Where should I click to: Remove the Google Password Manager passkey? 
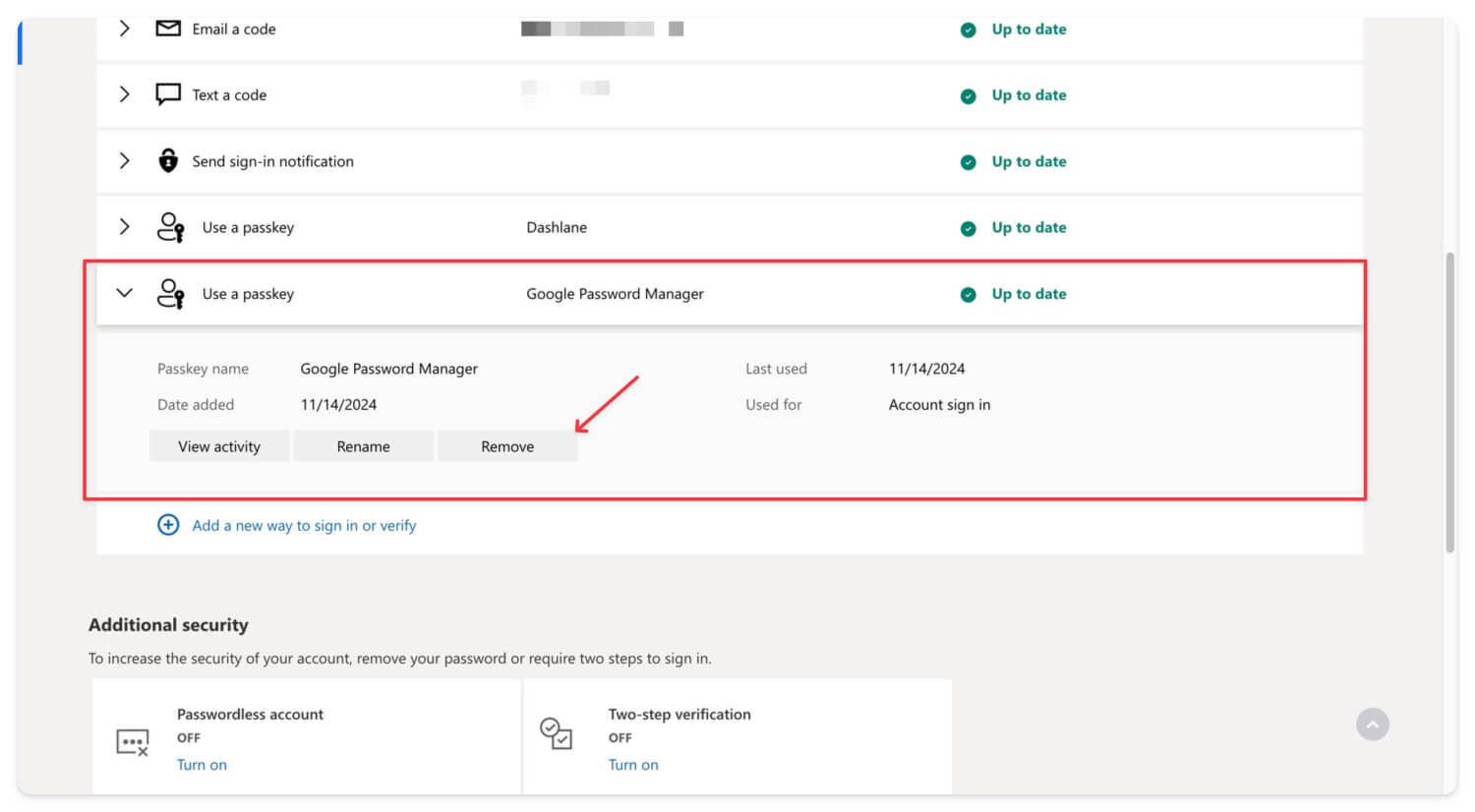coord(507,446)
